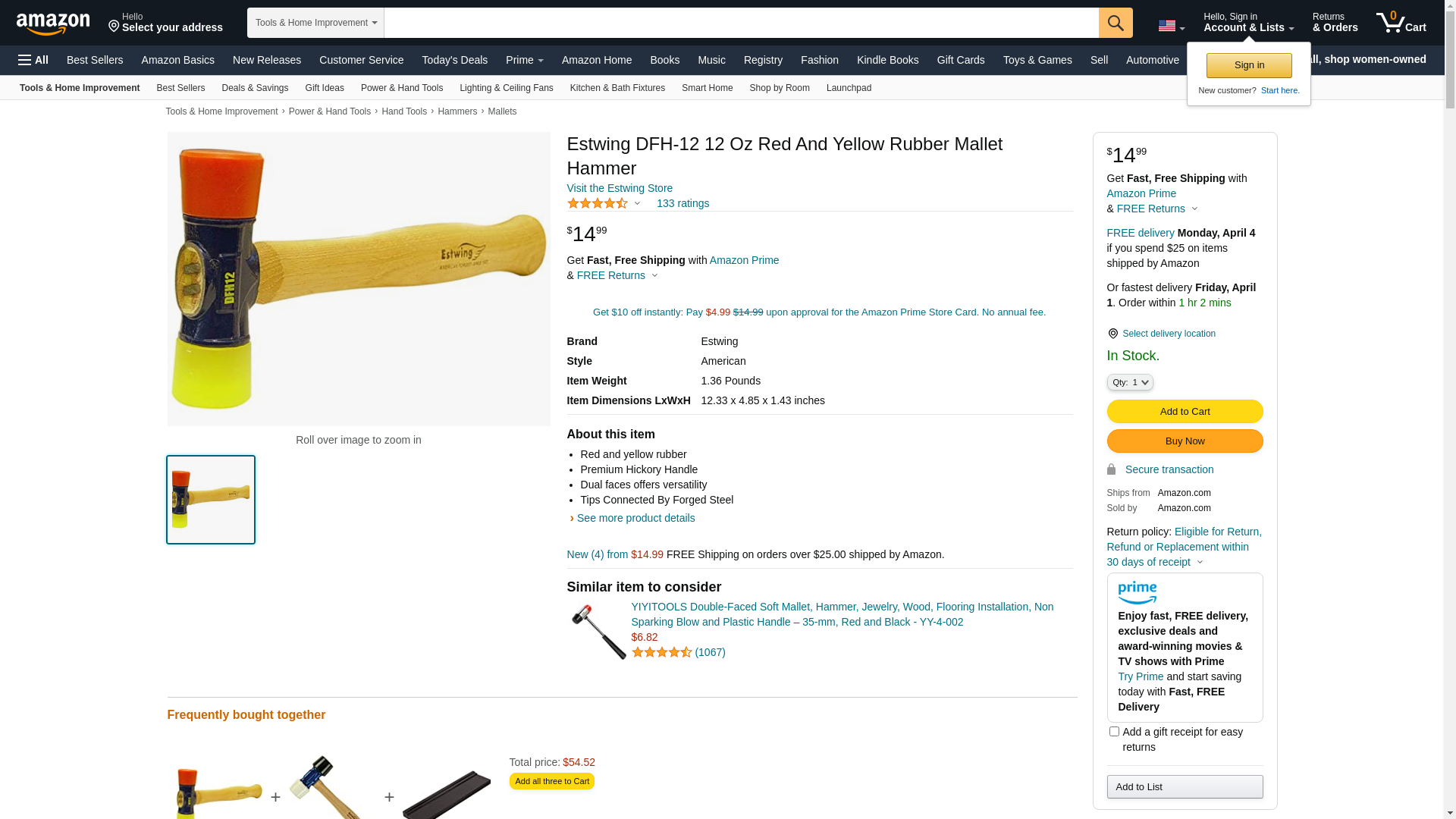Click the star rating icons under title
This screenshot has width=1456, height=819.
click(598, 203)
